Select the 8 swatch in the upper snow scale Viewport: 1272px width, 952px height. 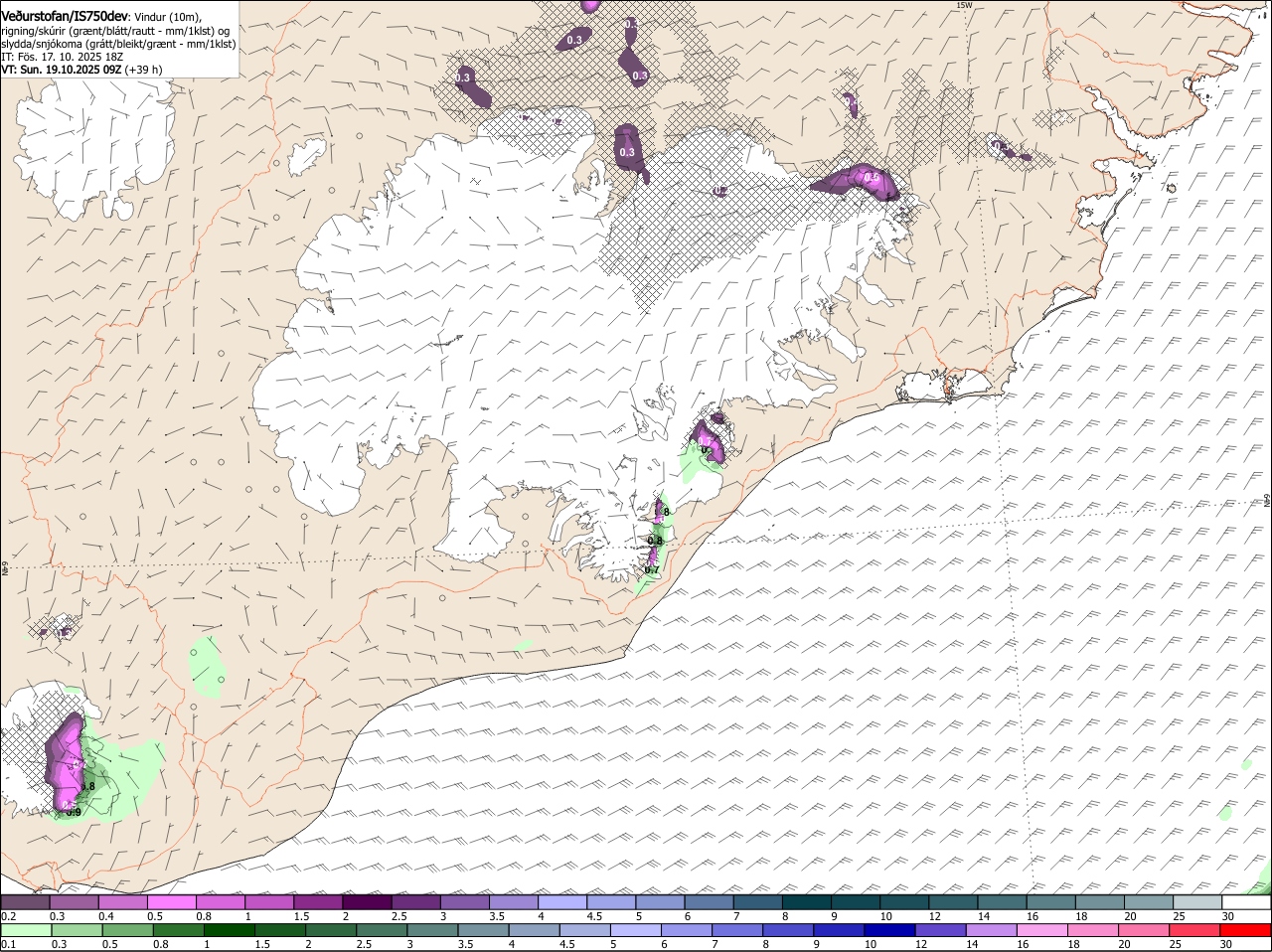coord(806,901)
